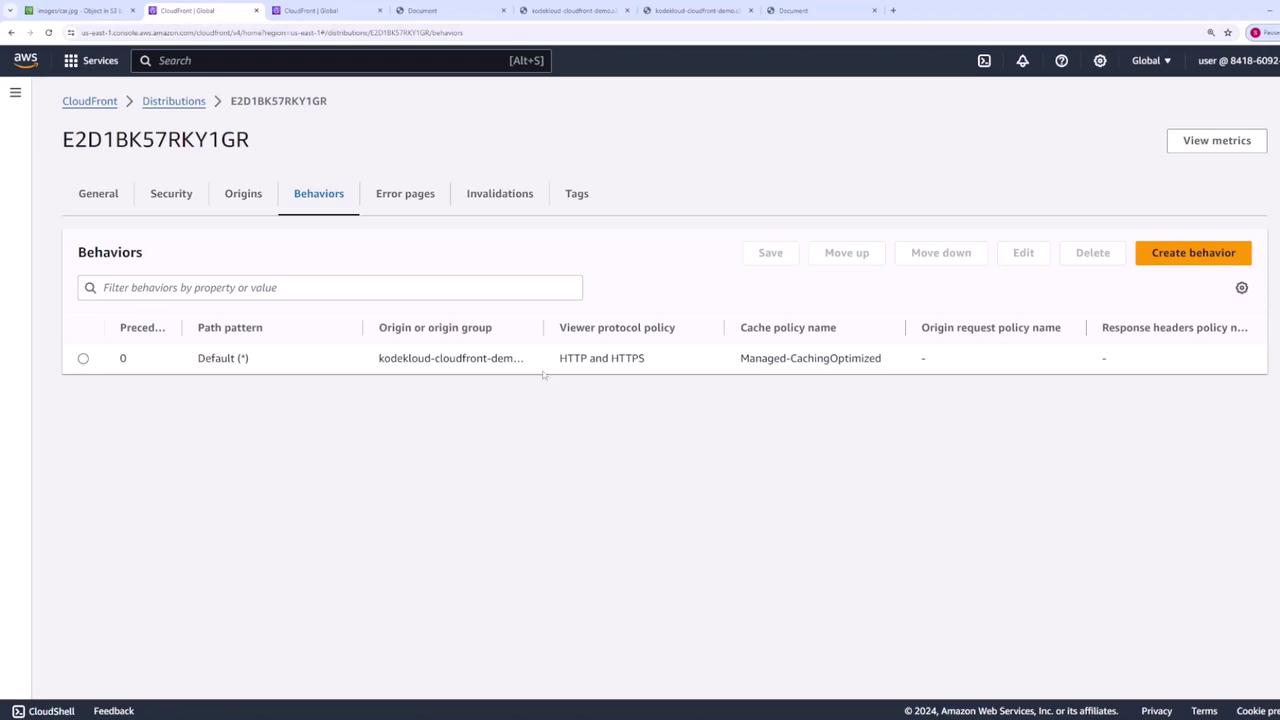The height and width of the screenshot is (720, 1280).
Task: Switch to the General tab
Action: [x=98, y=194]
